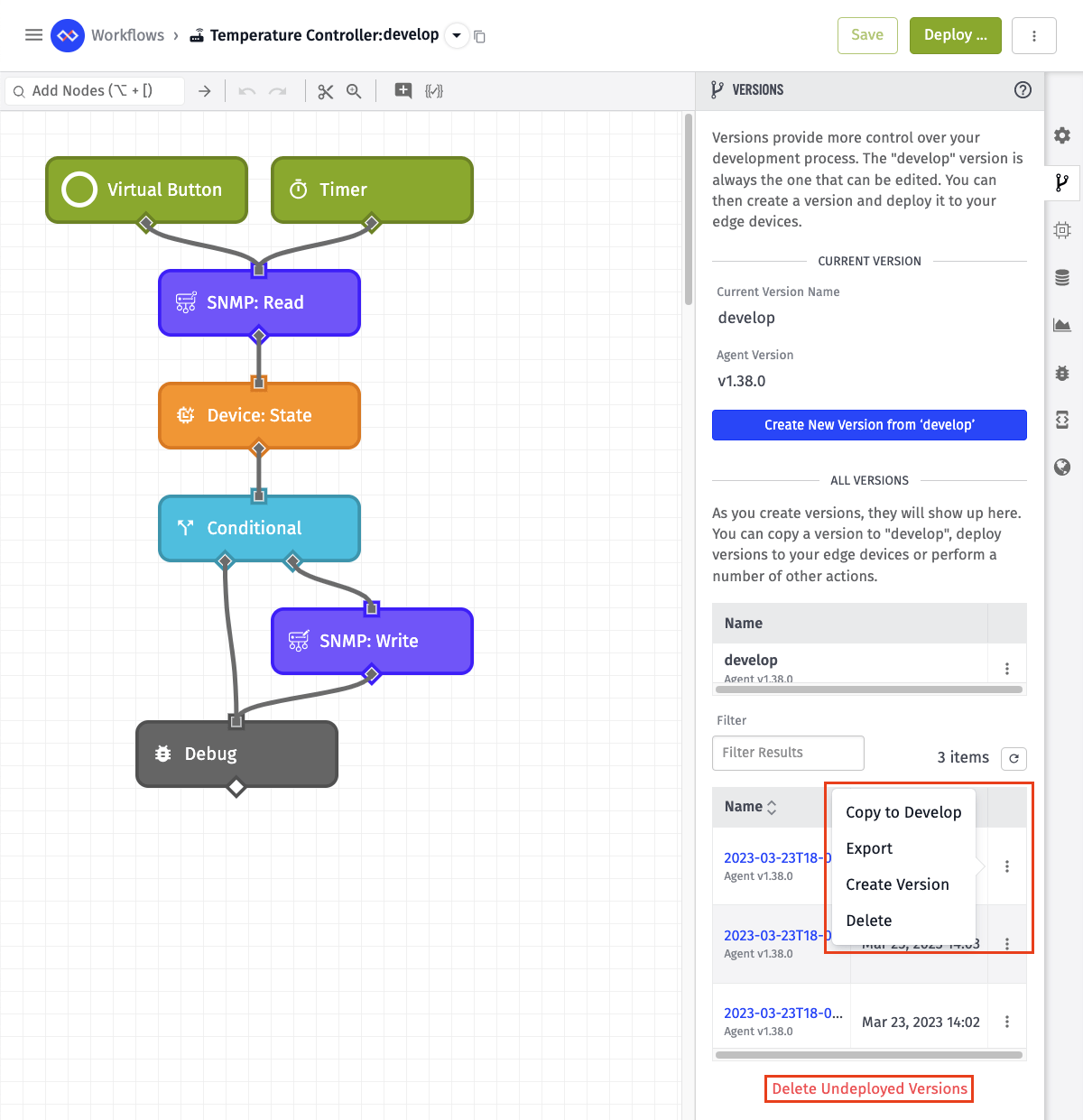Focus the Add Nodes search field
1083x1120 pixels.
point(95,90)
